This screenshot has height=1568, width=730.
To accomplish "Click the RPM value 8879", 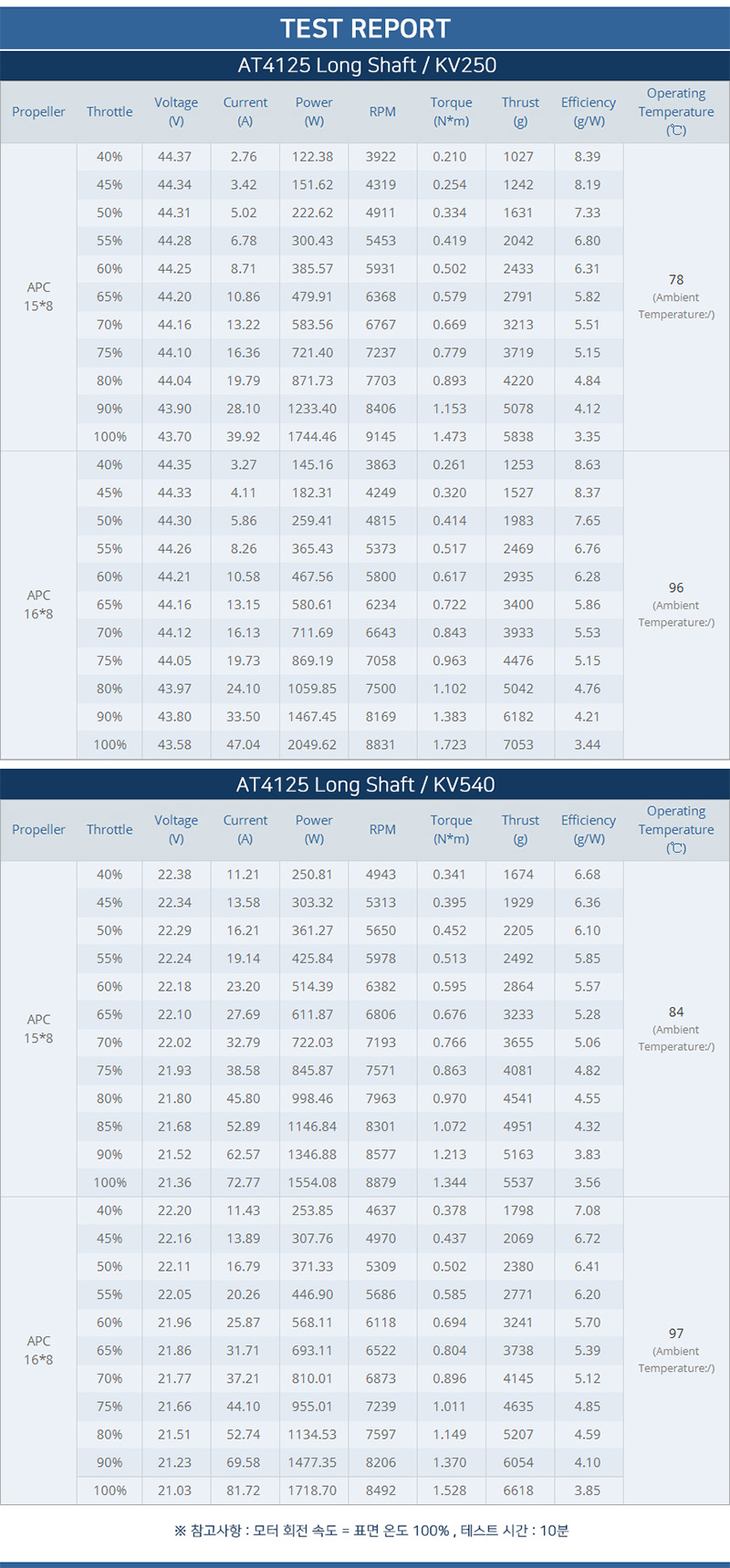I will pyautogui.click(x=381, y=1182).
